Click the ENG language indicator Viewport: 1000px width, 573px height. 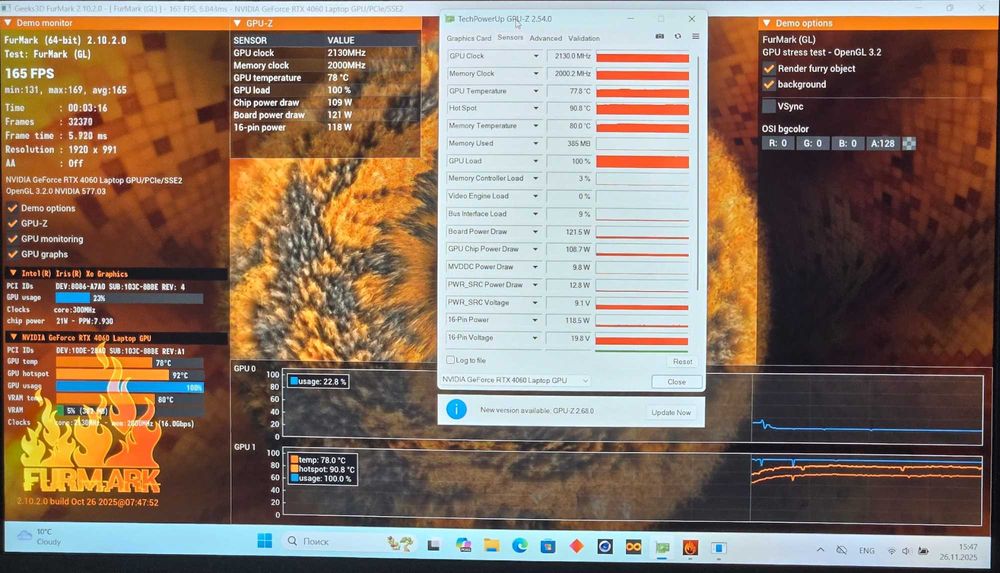pyautogui.click(x=866, y=550)
